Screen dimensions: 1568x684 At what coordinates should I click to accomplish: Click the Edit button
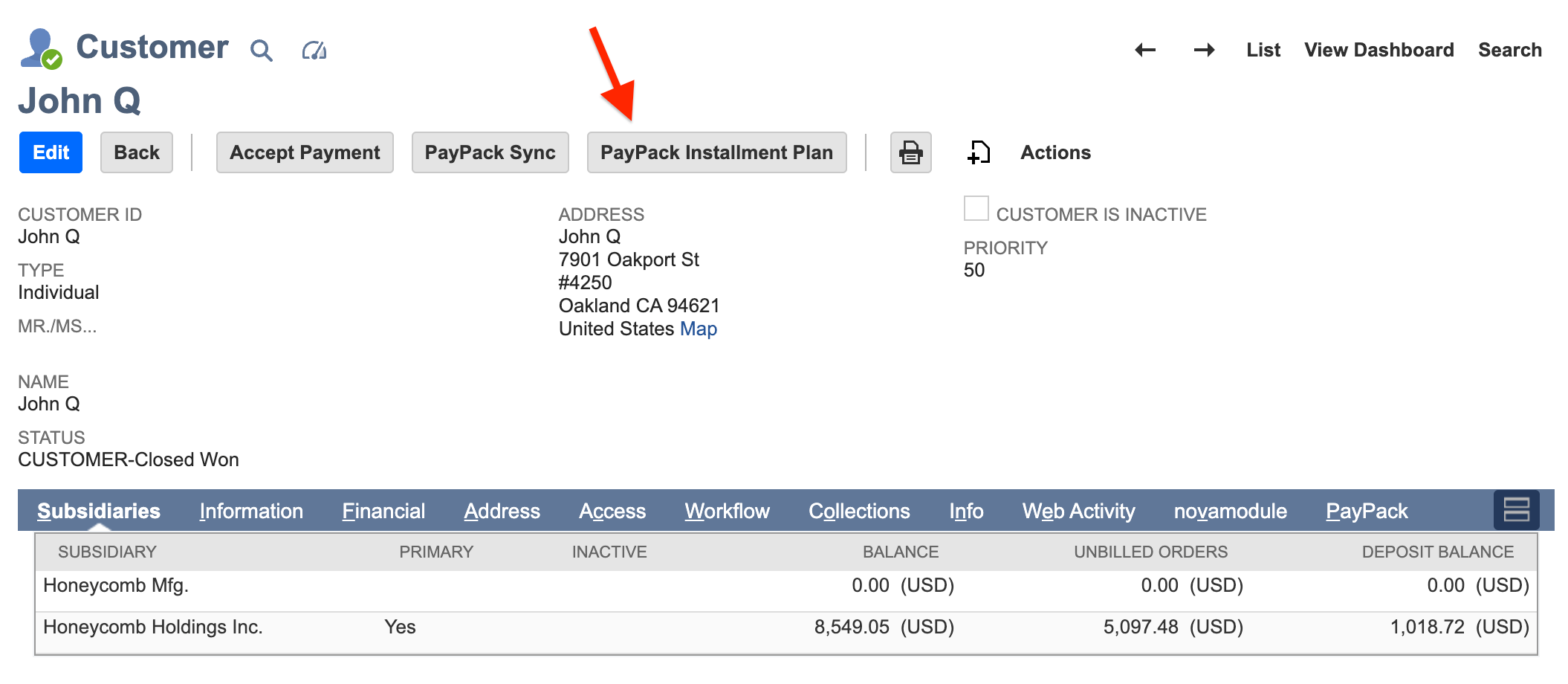click(50, 152)
